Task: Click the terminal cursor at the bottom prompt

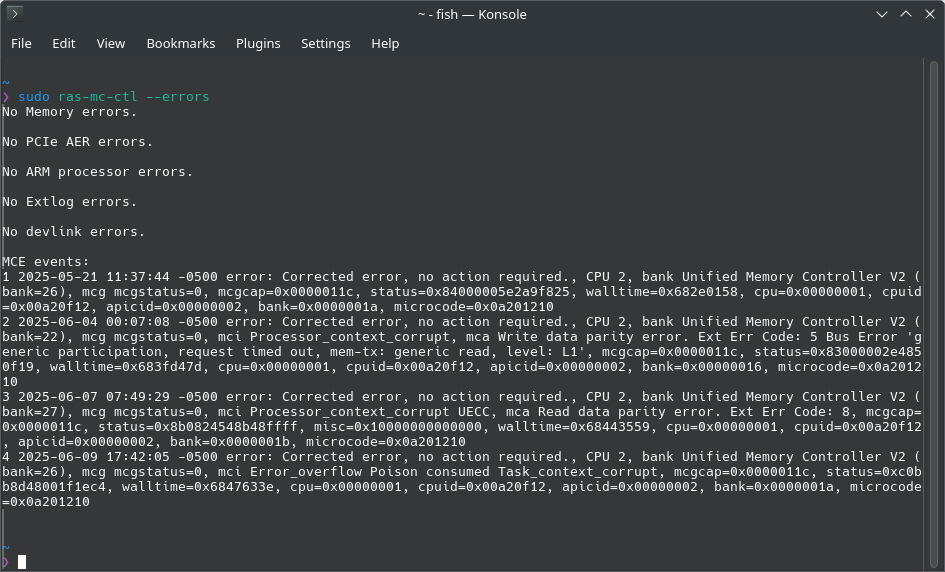Action: [x=22, y=562]
